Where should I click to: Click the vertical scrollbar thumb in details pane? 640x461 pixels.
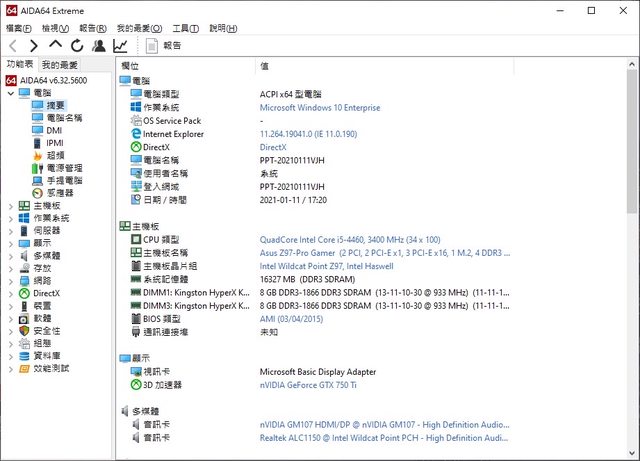(632, 141)
